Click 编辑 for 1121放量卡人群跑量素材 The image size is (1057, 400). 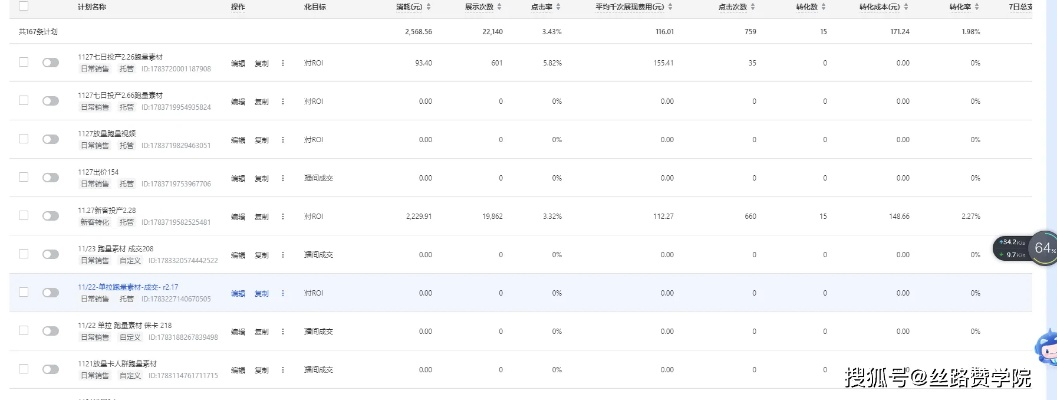[238, 370]
